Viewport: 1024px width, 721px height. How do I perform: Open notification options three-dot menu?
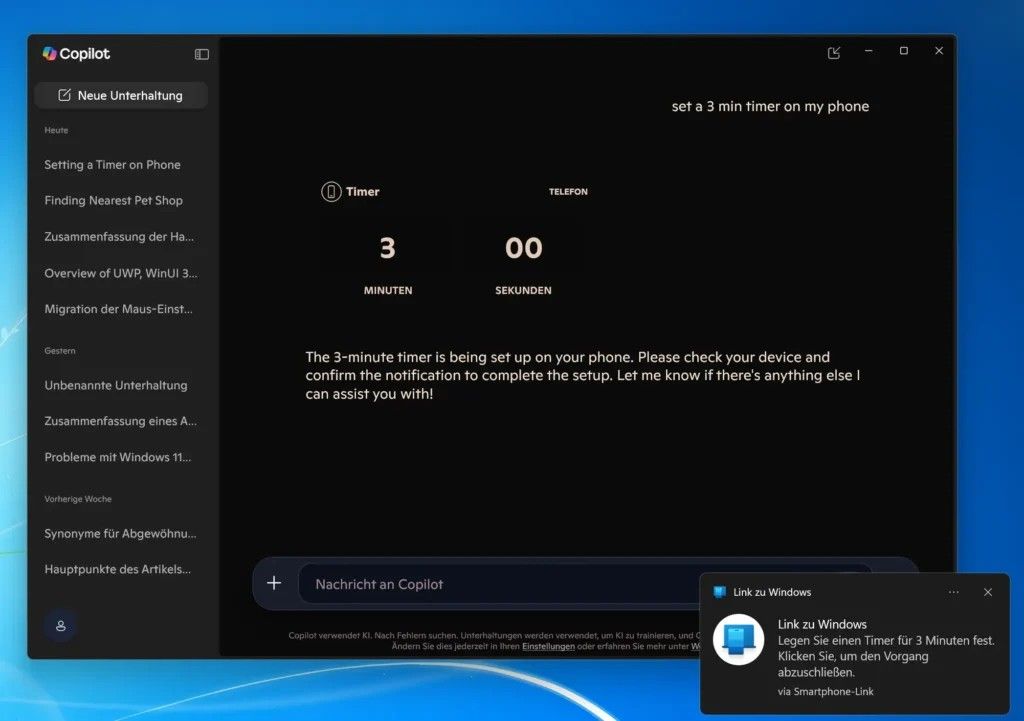[954, 592]
